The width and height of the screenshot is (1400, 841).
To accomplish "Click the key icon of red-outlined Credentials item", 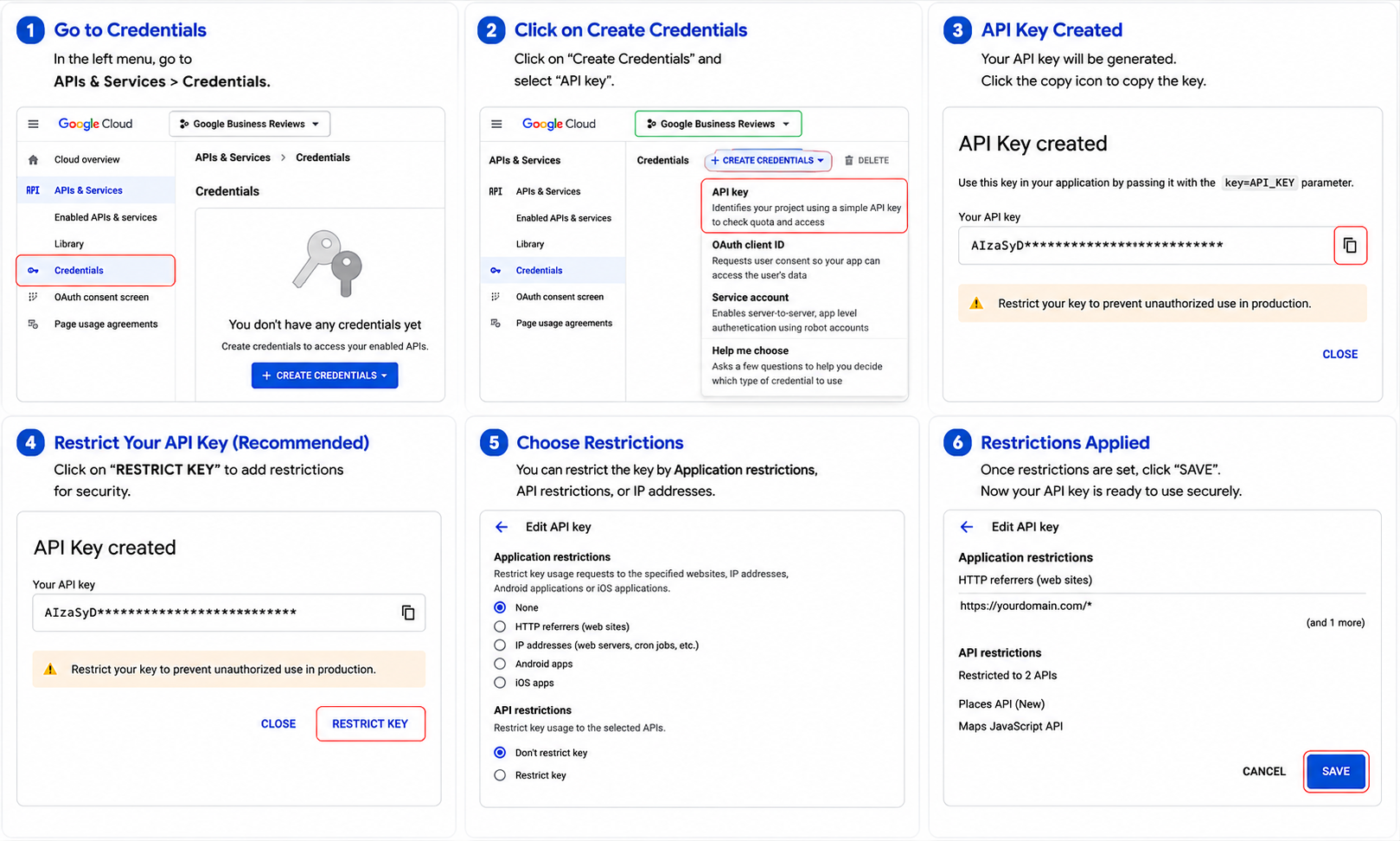I will (x=33, y=271).
